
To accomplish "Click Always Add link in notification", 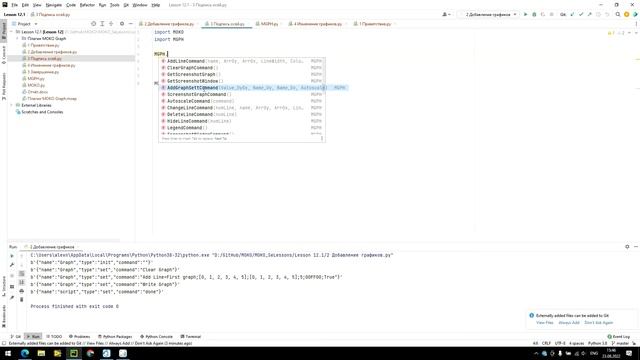I will (x=569, y=322).
